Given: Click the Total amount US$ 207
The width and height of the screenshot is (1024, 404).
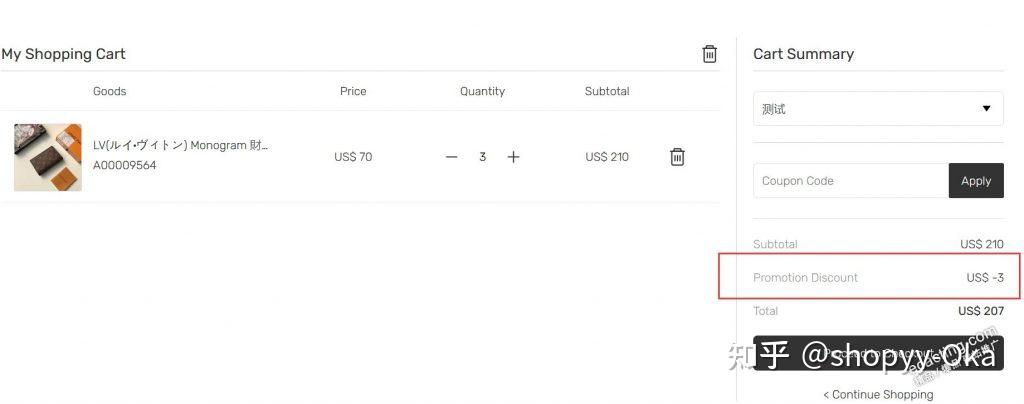Looking at the screenshot, I should coord(980,311).
